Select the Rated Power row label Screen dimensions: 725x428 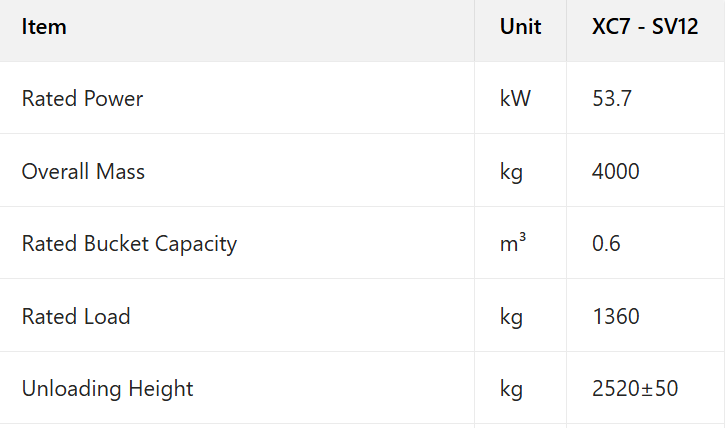(82, 99)
